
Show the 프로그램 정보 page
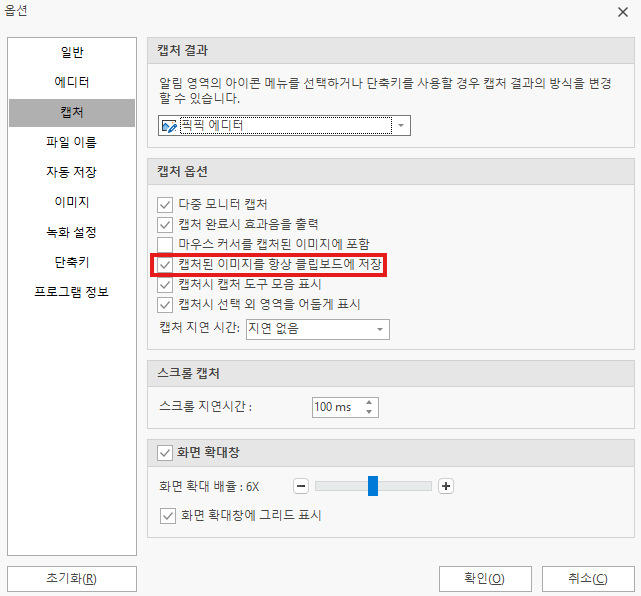72,292
